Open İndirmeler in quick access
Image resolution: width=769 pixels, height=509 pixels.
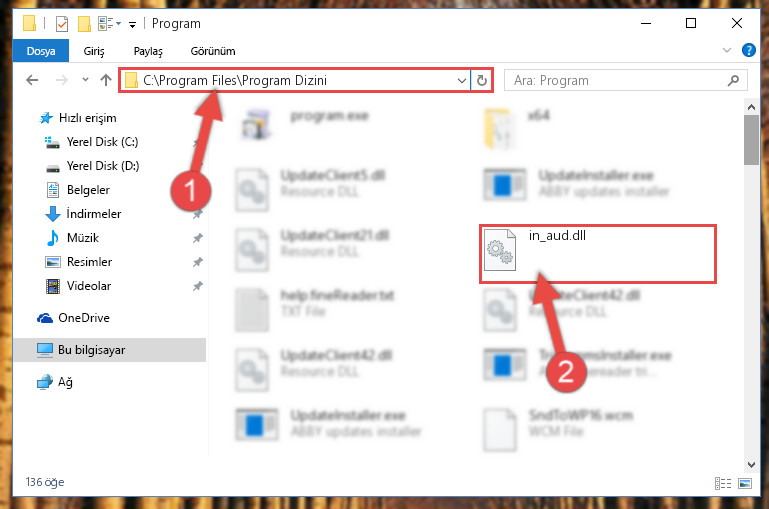coord(94,214)
